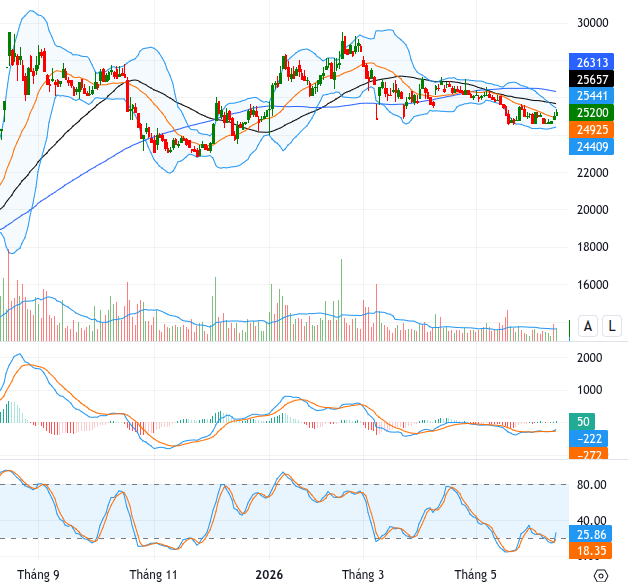Click the Tháng 3 time axis label
This screenshot has width=628, height=582.
click(x=363, y=574)
